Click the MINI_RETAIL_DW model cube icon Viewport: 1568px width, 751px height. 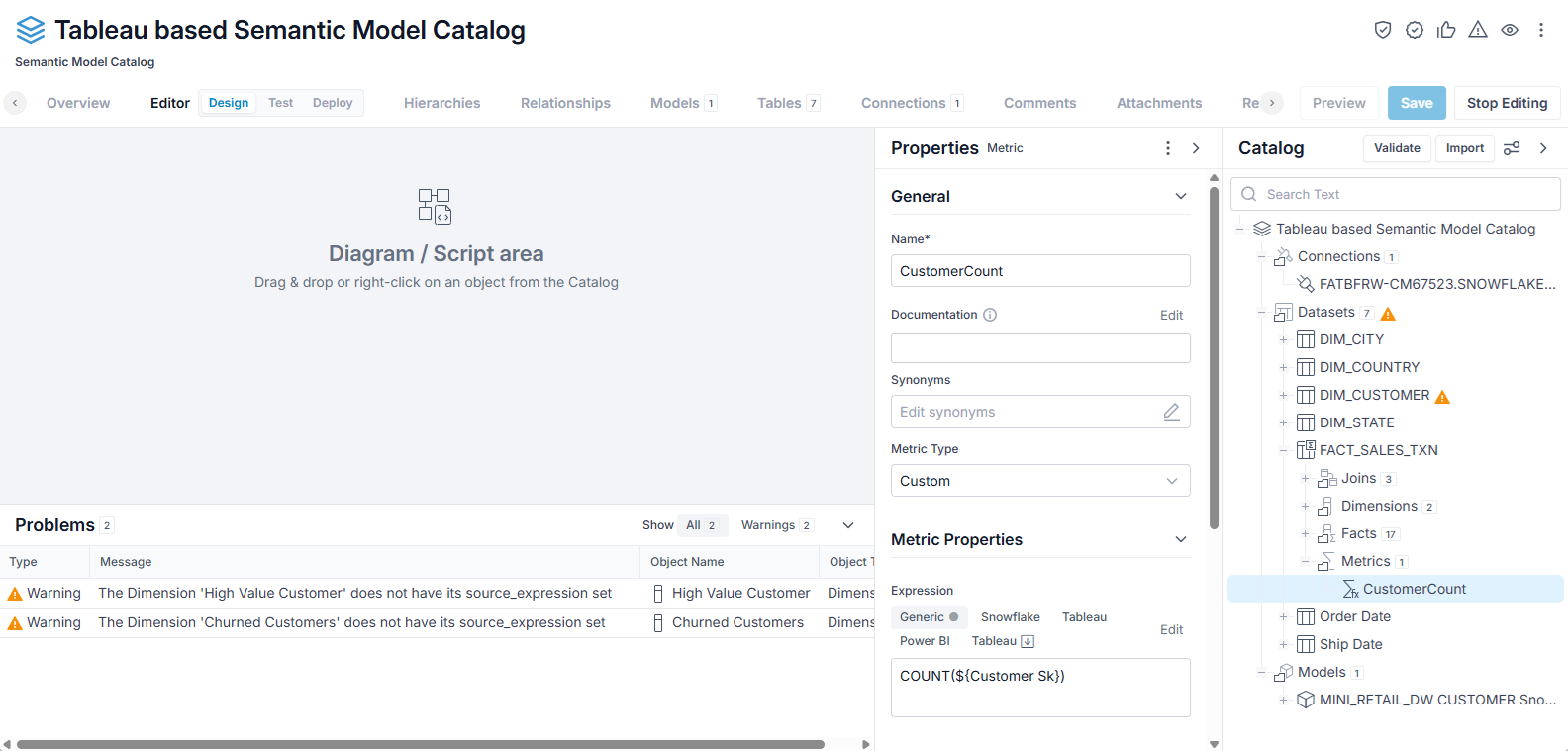click(1306, 700)
